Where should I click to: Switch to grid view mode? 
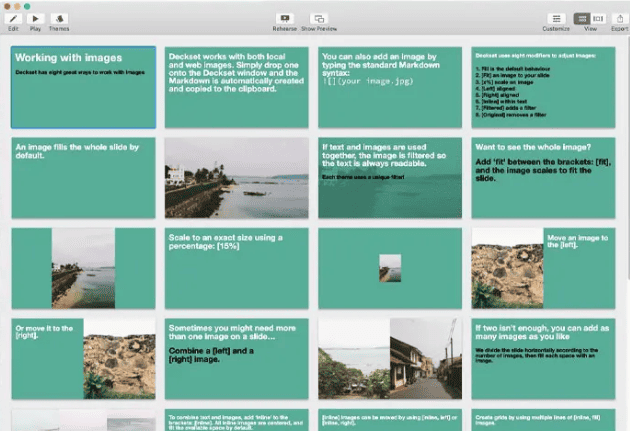click(582, 18)
